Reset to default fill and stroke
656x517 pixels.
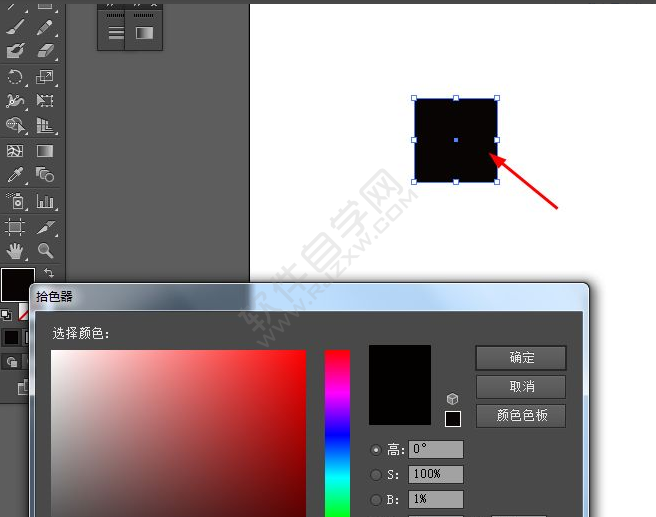(6, 315)
